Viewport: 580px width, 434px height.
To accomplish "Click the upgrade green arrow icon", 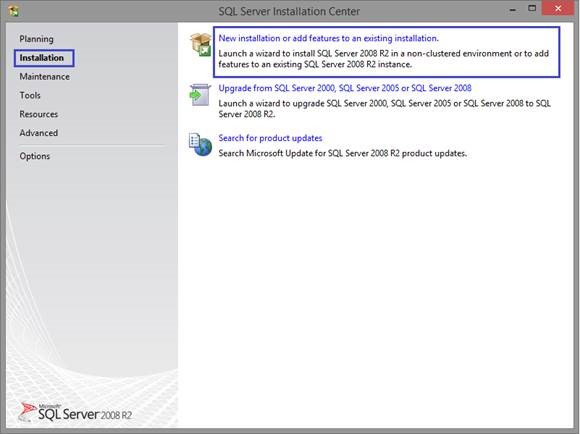I will 200,94.
